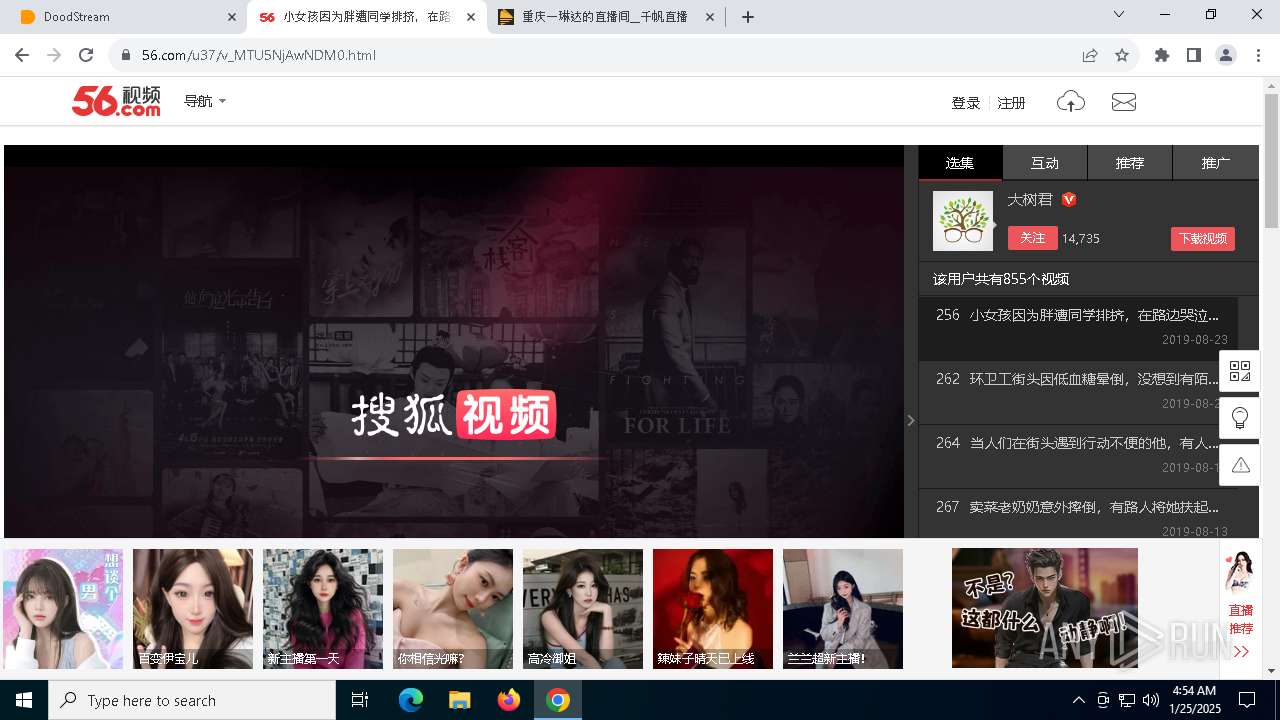Open the Chrome profile avatar icon
Screen dimensions: 1280x720
[x=1226, y=55]
